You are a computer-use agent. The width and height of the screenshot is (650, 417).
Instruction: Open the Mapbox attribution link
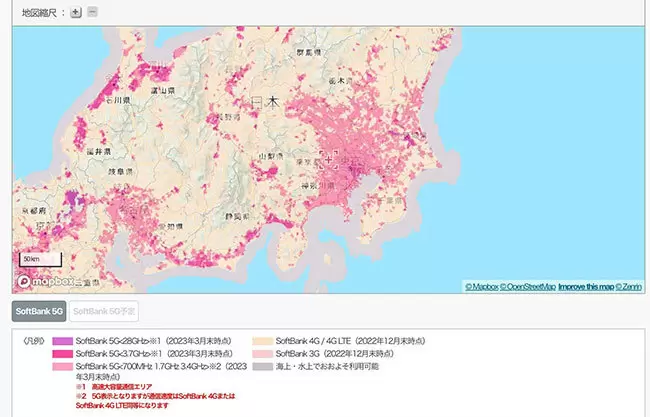click(x=481, y=287)
